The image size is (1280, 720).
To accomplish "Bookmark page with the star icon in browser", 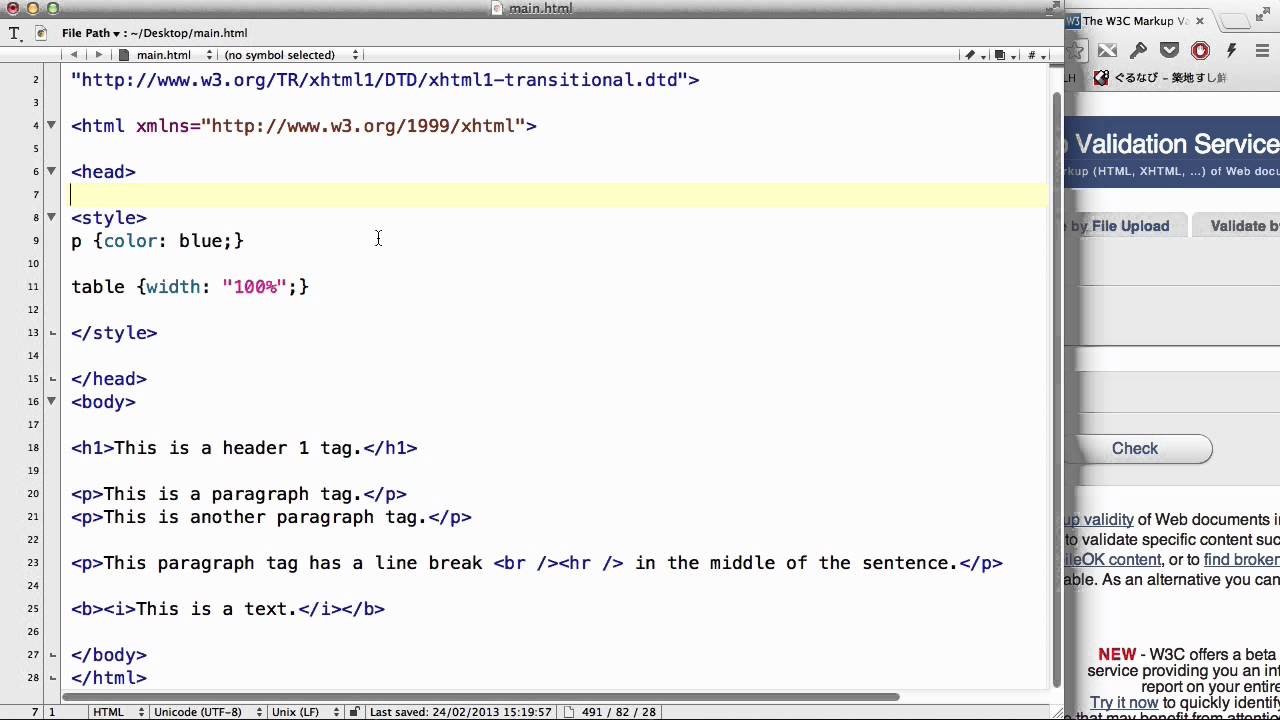I will click(x=1076, y=50).
